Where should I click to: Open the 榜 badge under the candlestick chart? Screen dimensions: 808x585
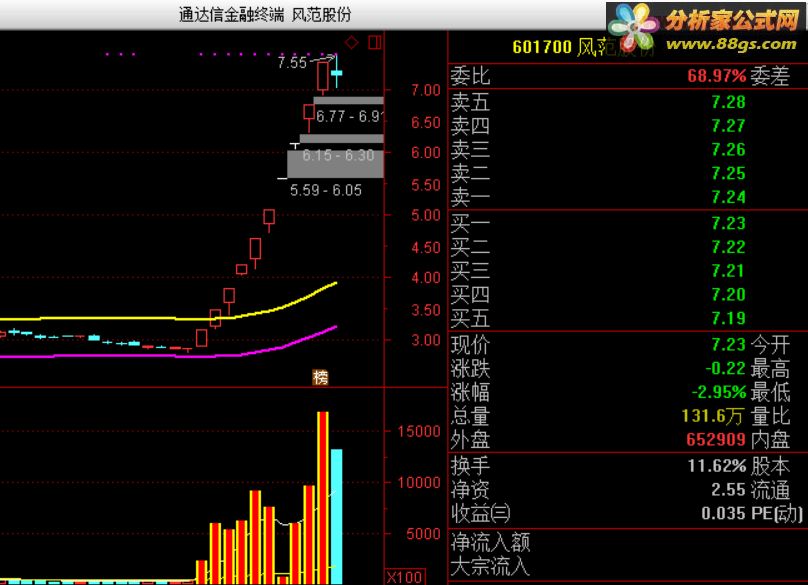click(321, 377)
